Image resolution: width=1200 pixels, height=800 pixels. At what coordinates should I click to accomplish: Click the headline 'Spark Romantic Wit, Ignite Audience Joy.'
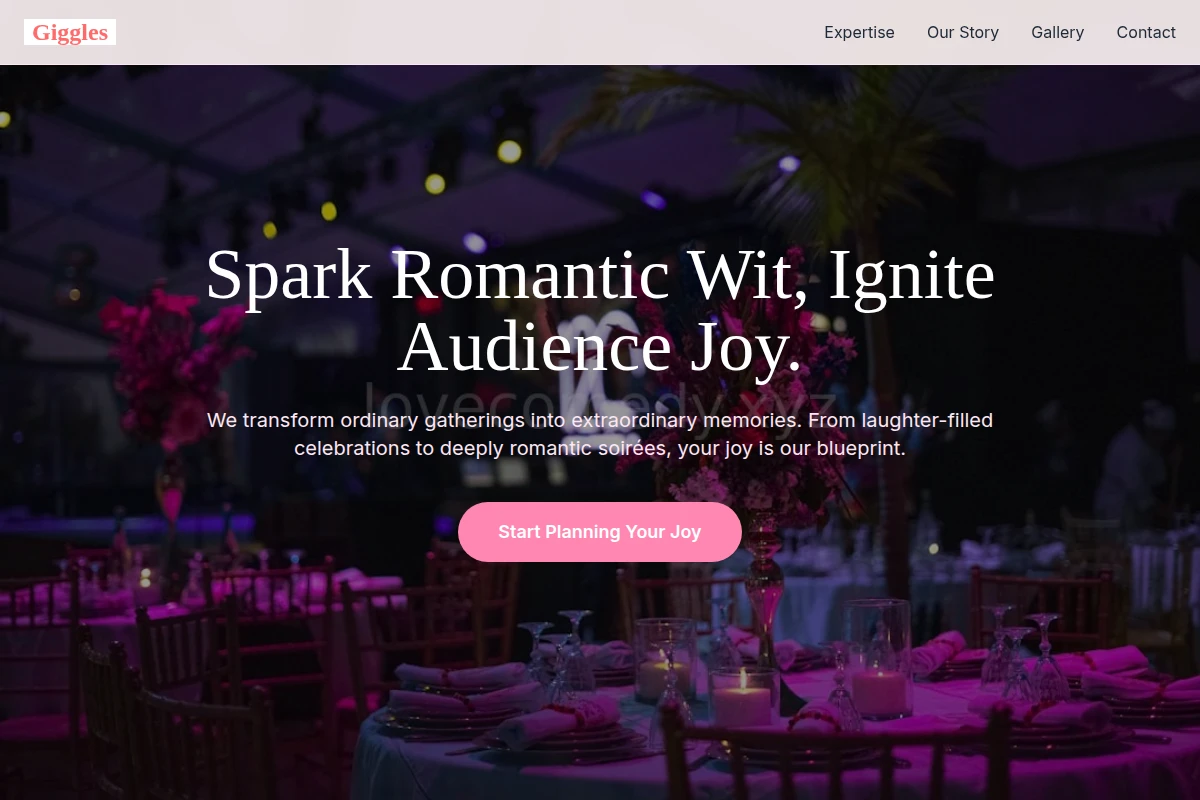pos(600,311)
